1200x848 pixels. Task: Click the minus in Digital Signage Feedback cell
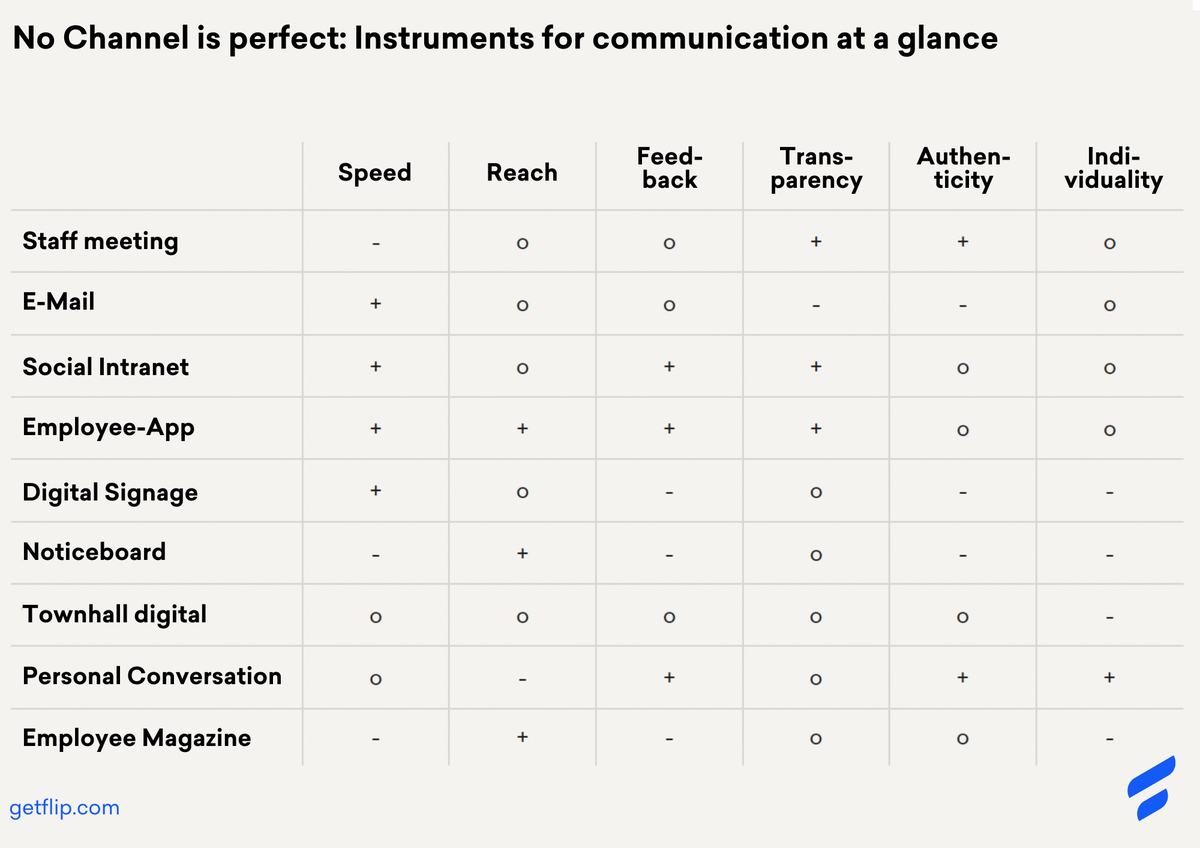[x=669, y=493]
